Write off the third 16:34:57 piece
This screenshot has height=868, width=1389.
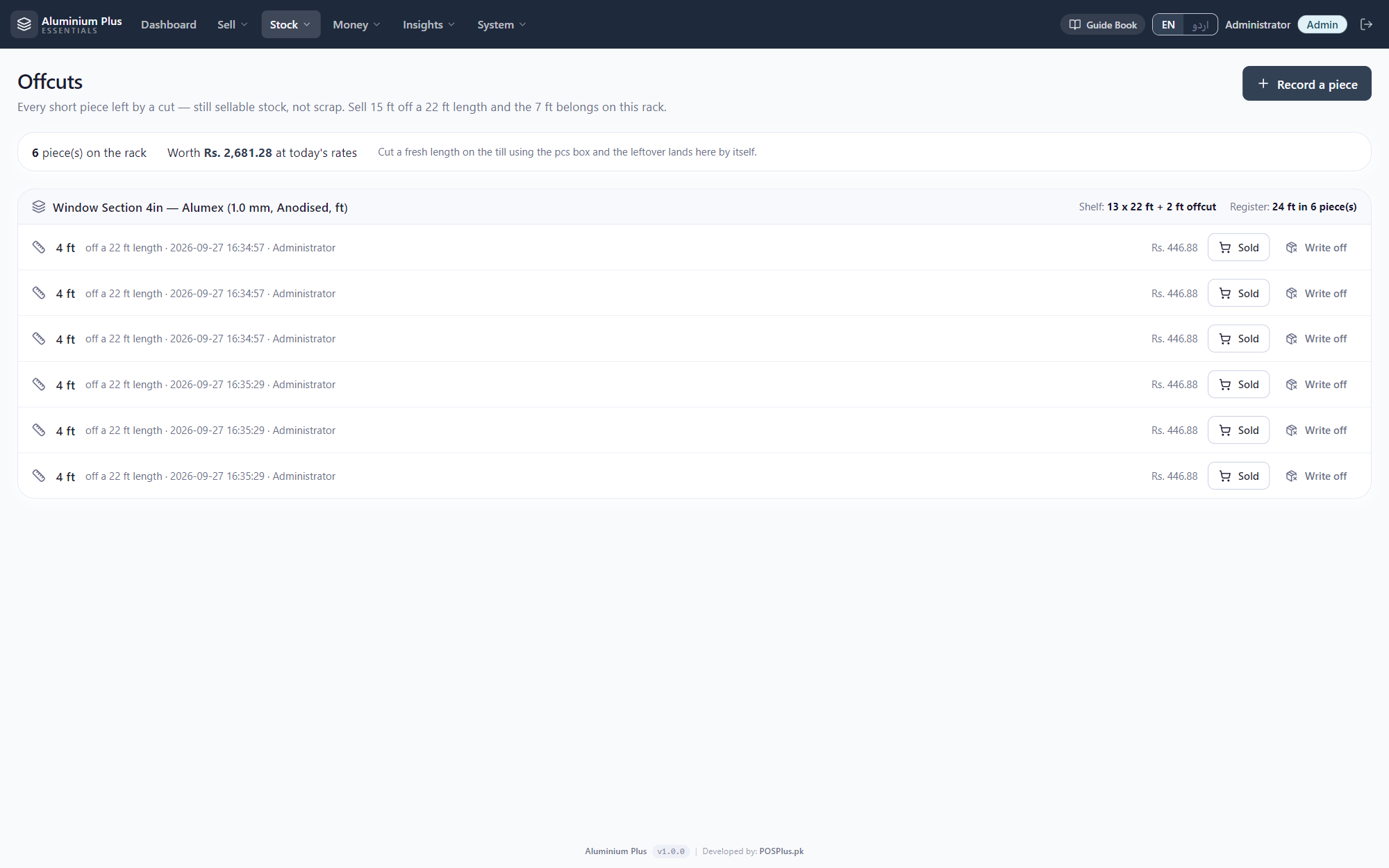tap(1316, 339)
